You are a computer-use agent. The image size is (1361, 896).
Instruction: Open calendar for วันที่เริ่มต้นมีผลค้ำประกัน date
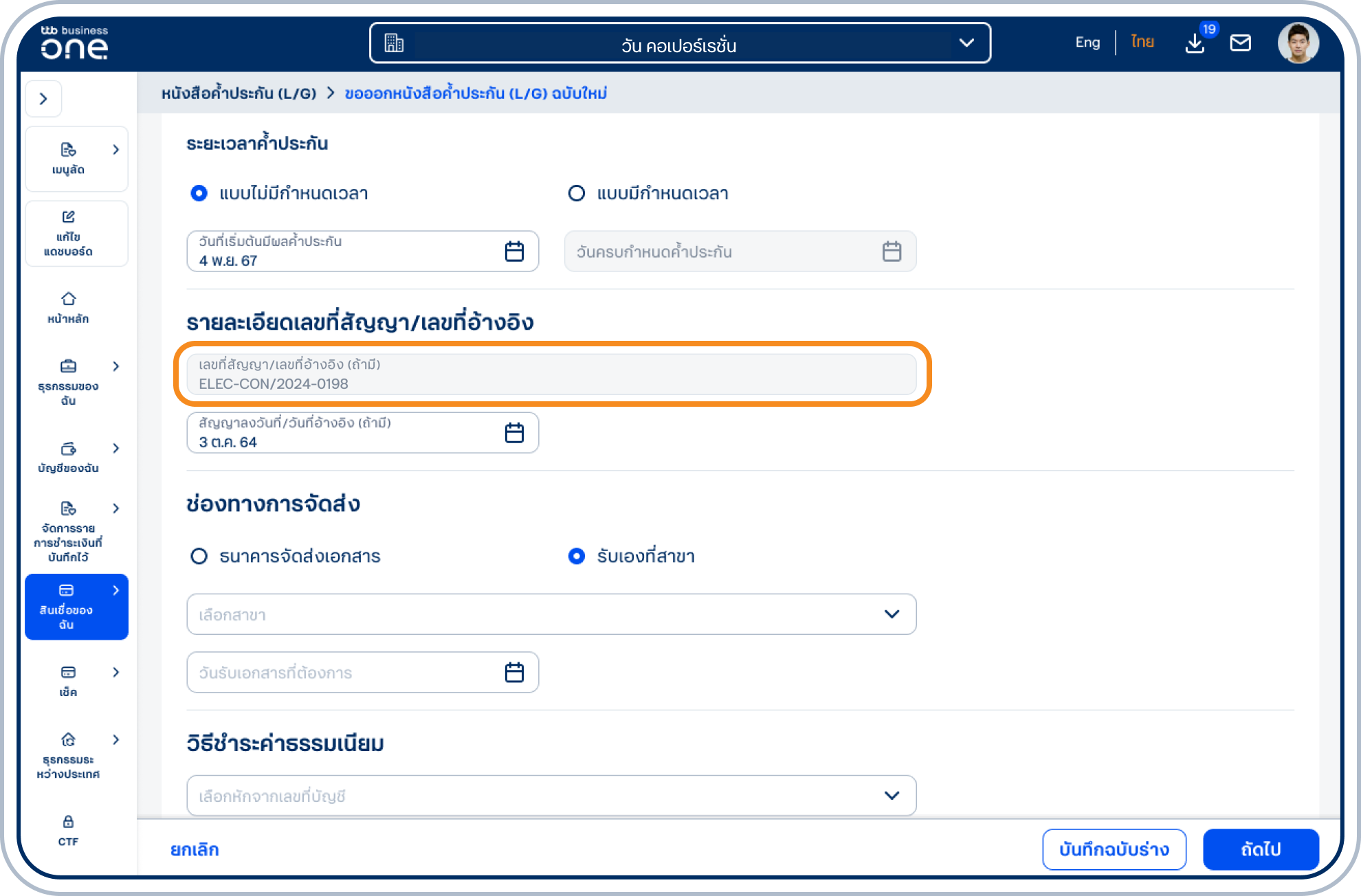pos(514,251)
